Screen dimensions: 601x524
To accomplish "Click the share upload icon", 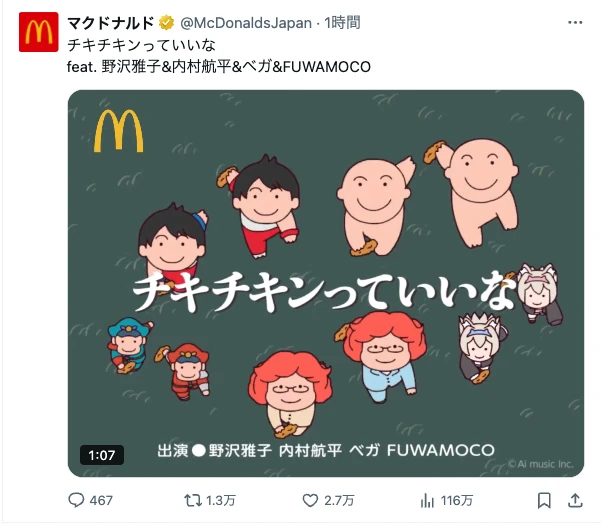I will click(575, 500).
